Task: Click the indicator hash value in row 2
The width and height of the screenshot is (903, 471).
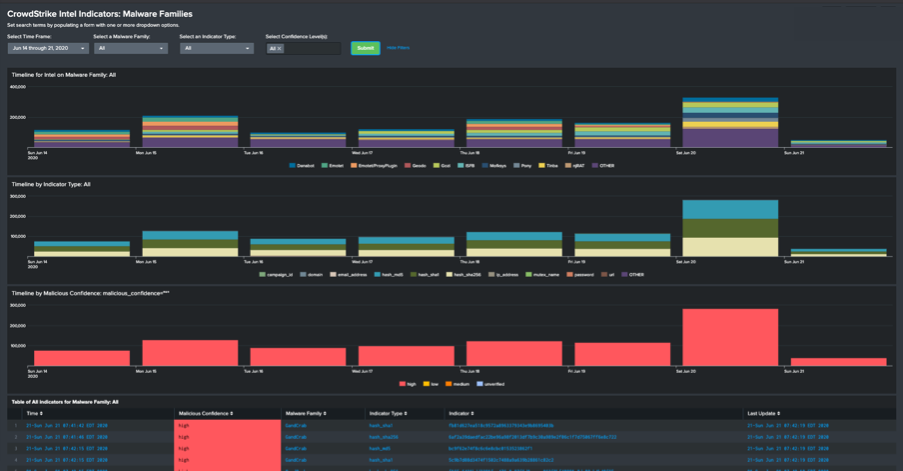Action: 533,437
